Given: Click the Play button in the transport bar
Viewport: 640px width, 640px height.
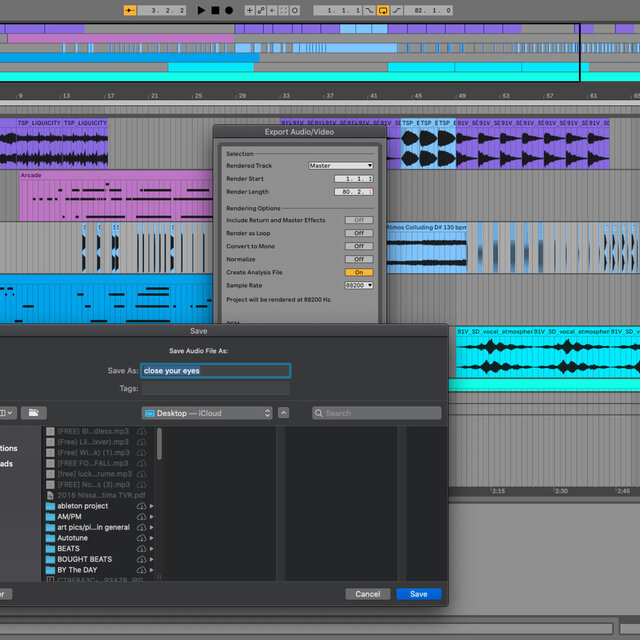Looking at the screenshot, I should tap(201, 10).
